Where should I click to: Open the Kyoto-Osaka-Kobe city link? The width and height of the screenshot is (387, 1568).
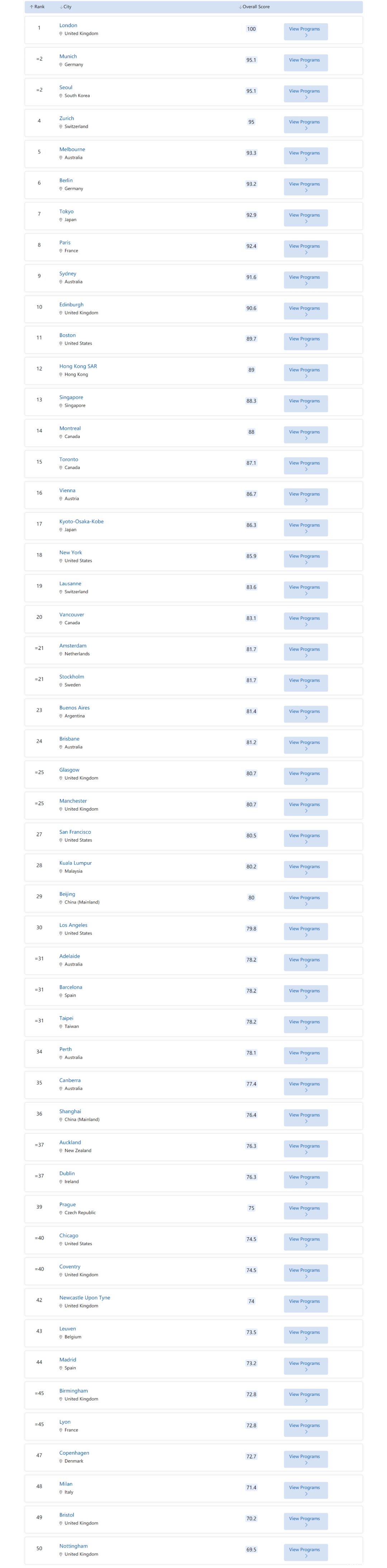point(81,521)
